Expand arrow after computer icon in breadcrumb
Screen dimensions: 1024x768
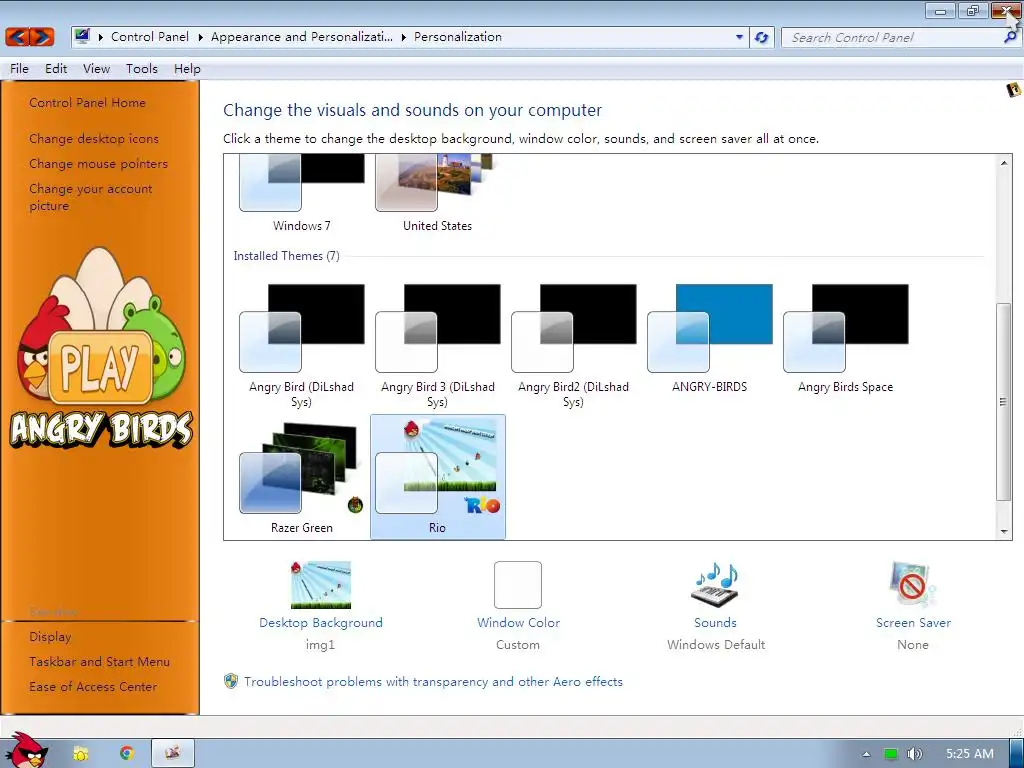(101, 37)
